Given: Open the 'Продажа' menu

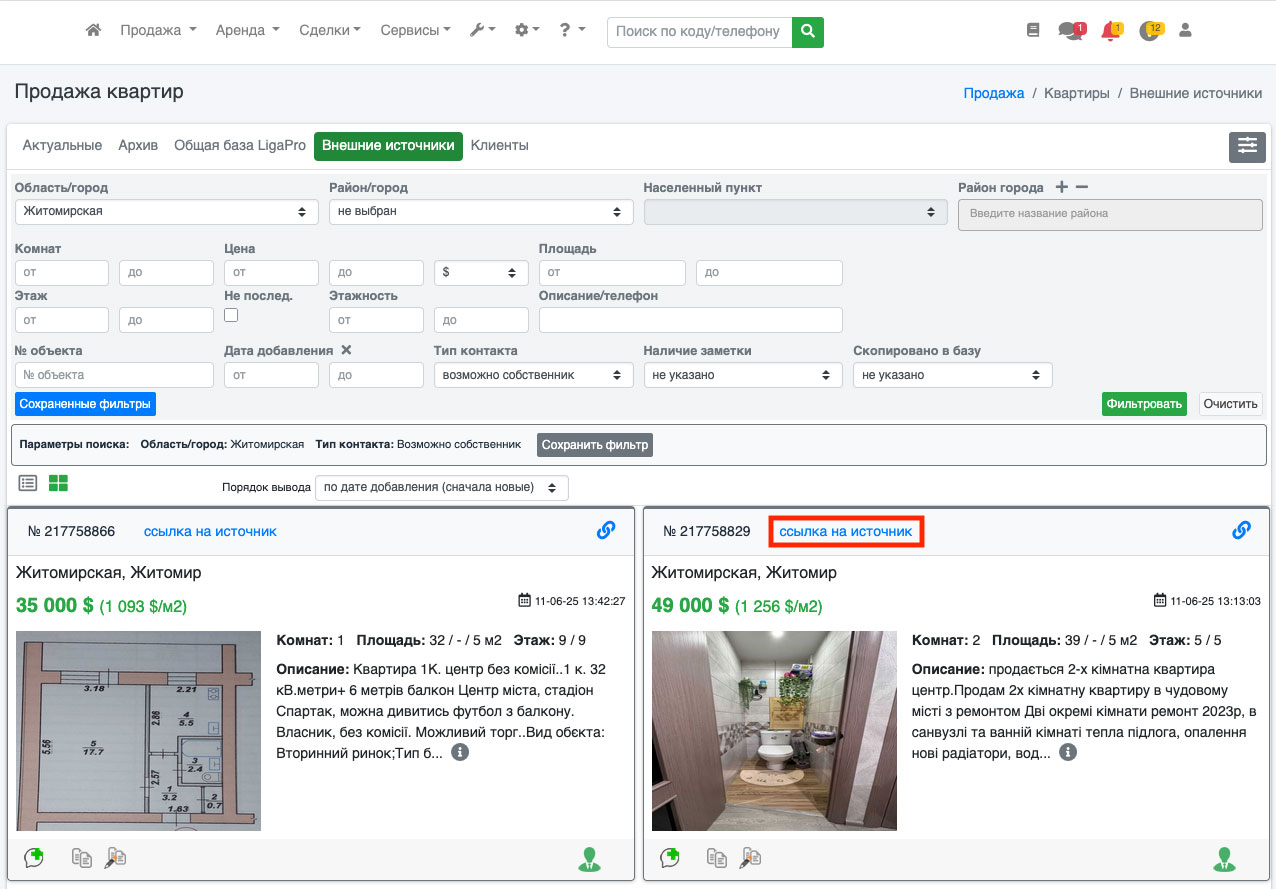Looking at the screenshot, I should (158, 31).
